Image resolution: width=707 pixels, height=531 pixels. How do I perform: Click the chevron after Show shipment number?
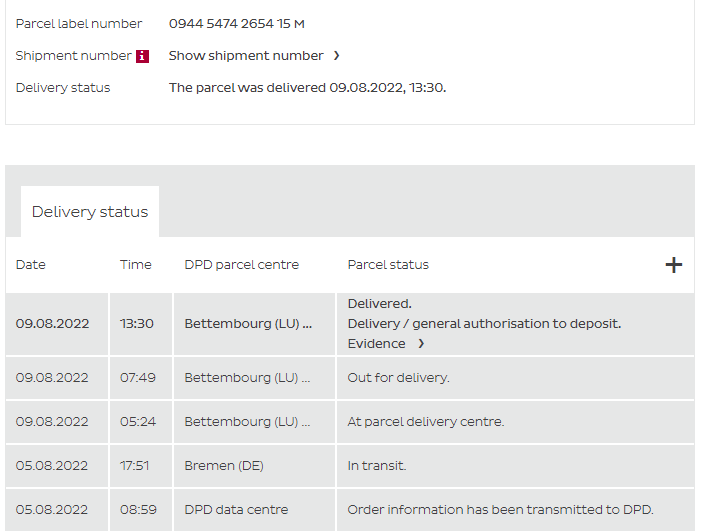click(337, 56)
